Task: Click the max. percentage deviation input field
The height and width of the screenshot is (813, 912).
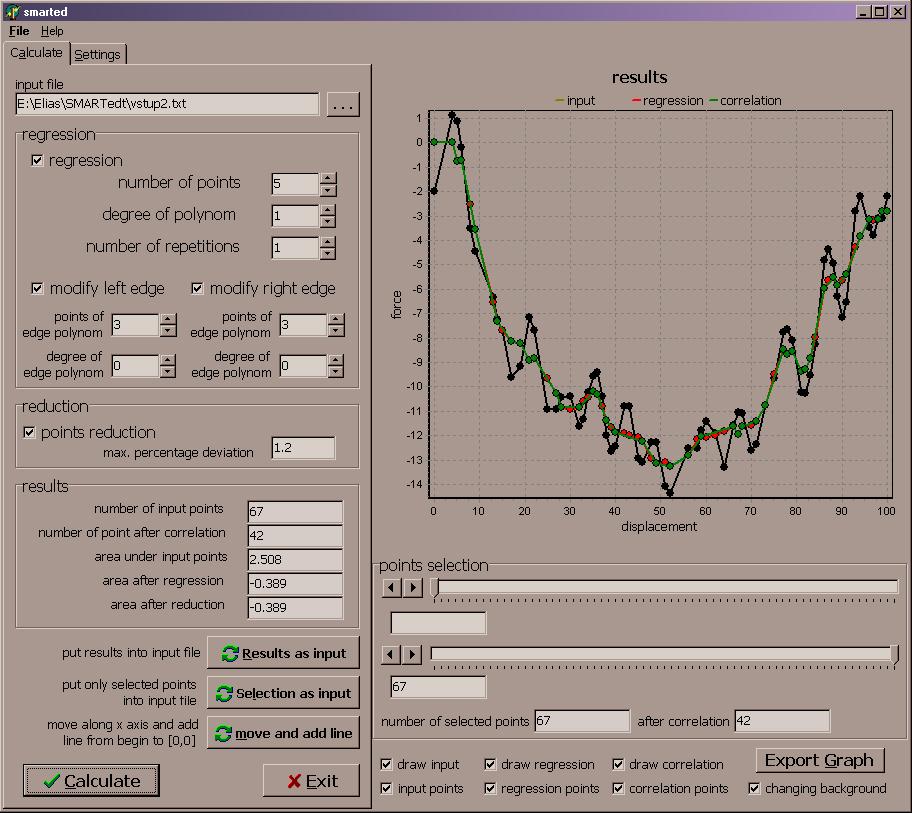Action: (x=303, y=448)
